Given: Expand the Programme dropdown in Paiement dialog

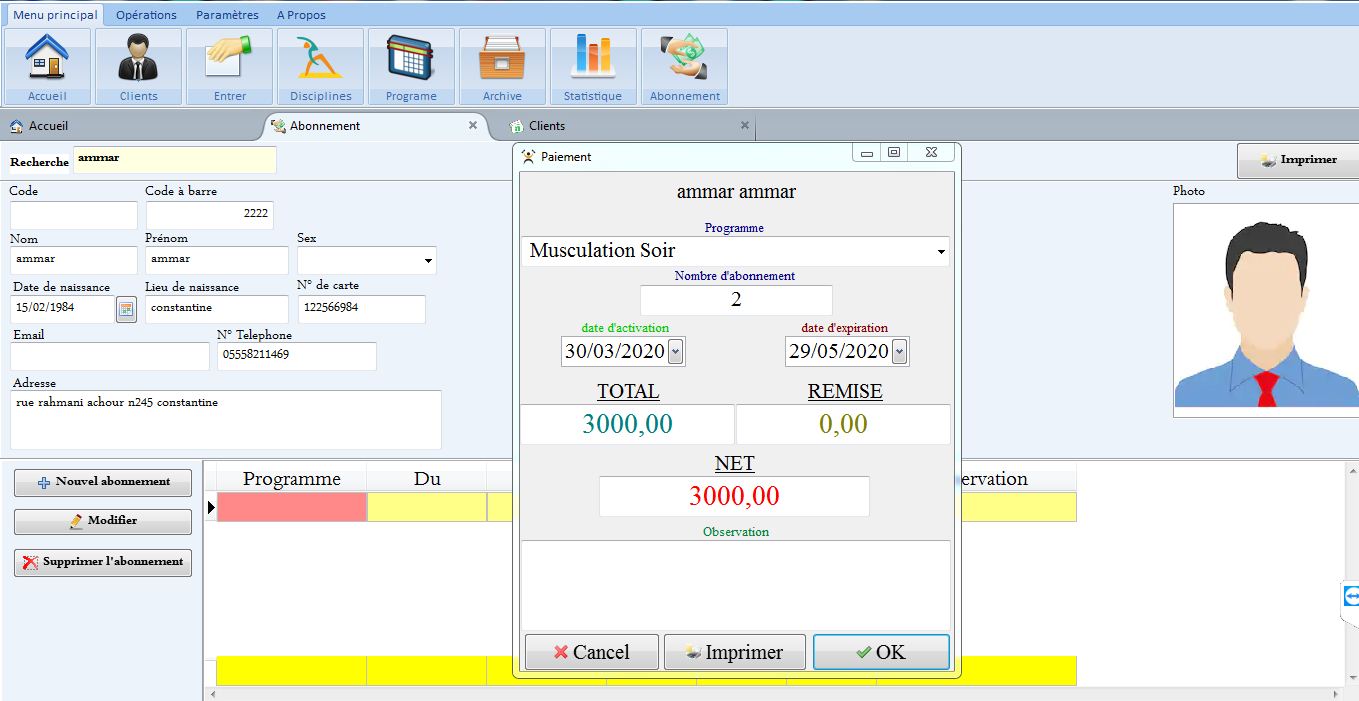Looking at the screenshot, I should 941,252.
